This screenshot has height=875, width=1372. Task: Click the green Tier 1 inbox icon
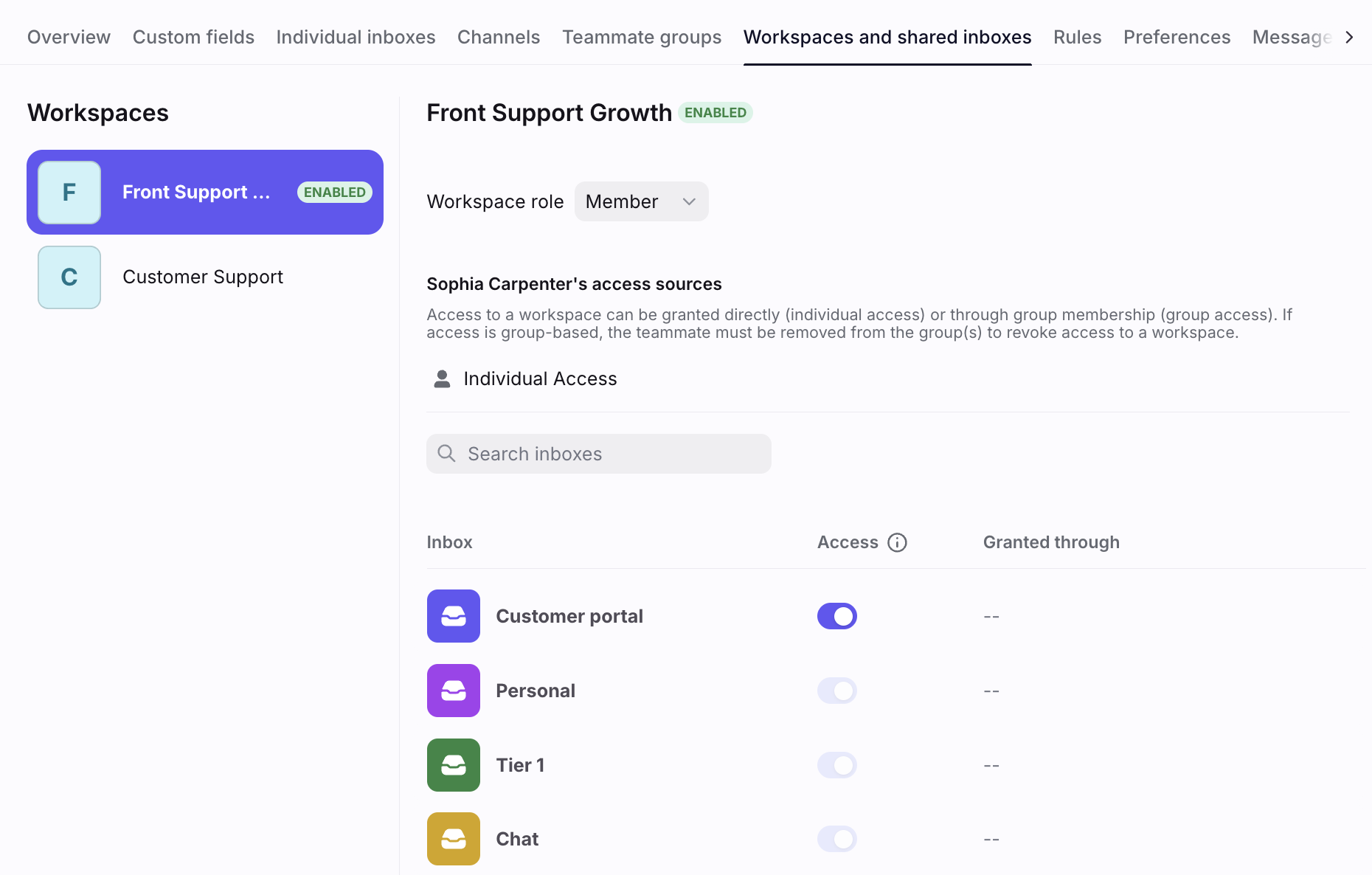[454, 765]
